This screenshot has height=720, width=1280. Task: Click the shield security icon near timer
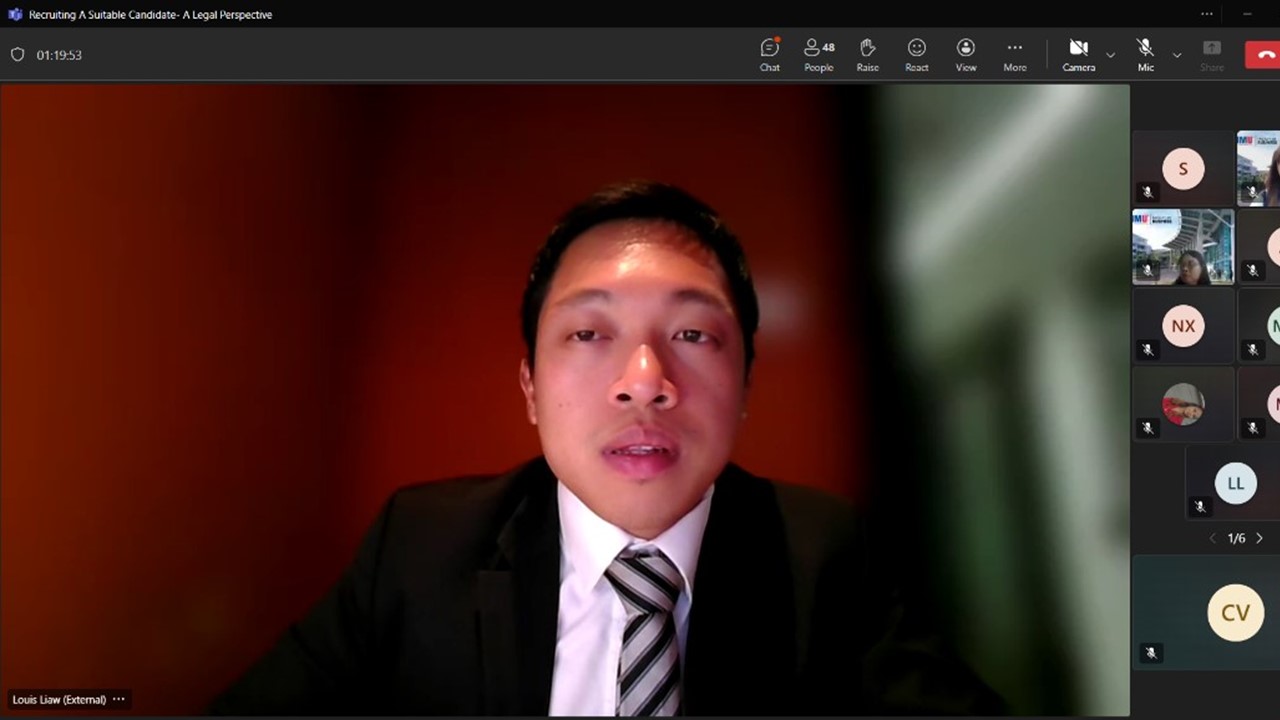click(x=17, y=55)
